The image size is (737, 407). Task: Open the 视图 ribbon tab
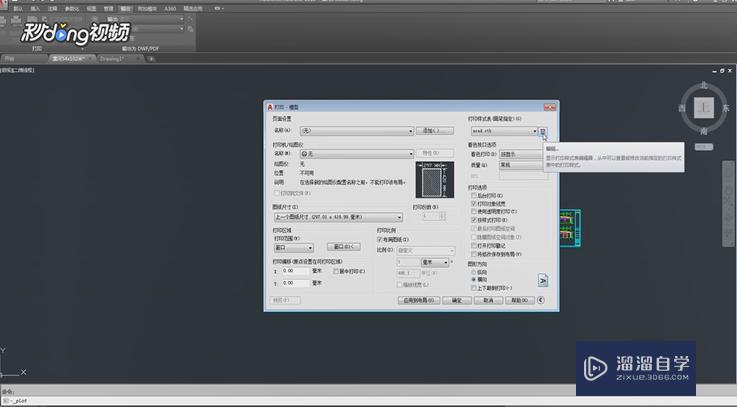(91, 8)
